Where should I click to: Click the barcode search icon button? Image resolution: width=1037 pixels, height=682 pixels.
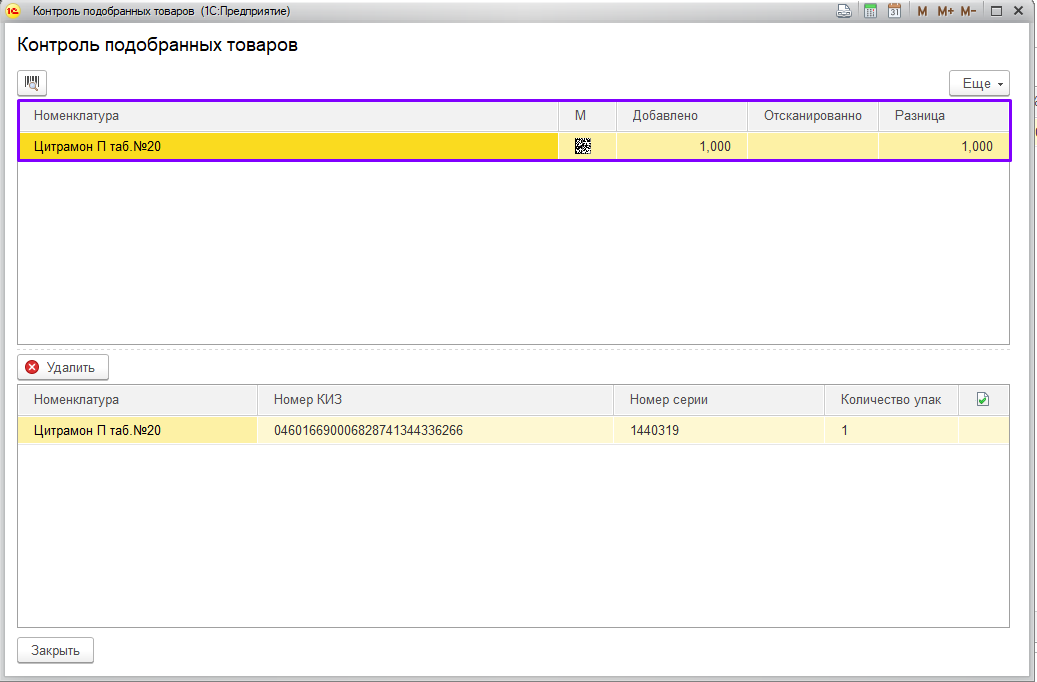pos(32,83)
